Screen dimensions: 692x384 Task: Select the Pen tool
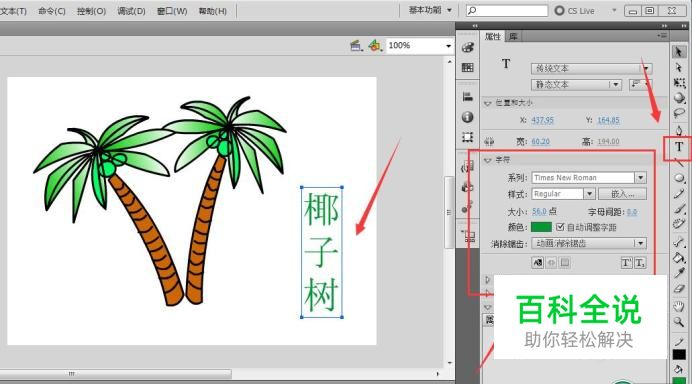[x=679, y=130]
